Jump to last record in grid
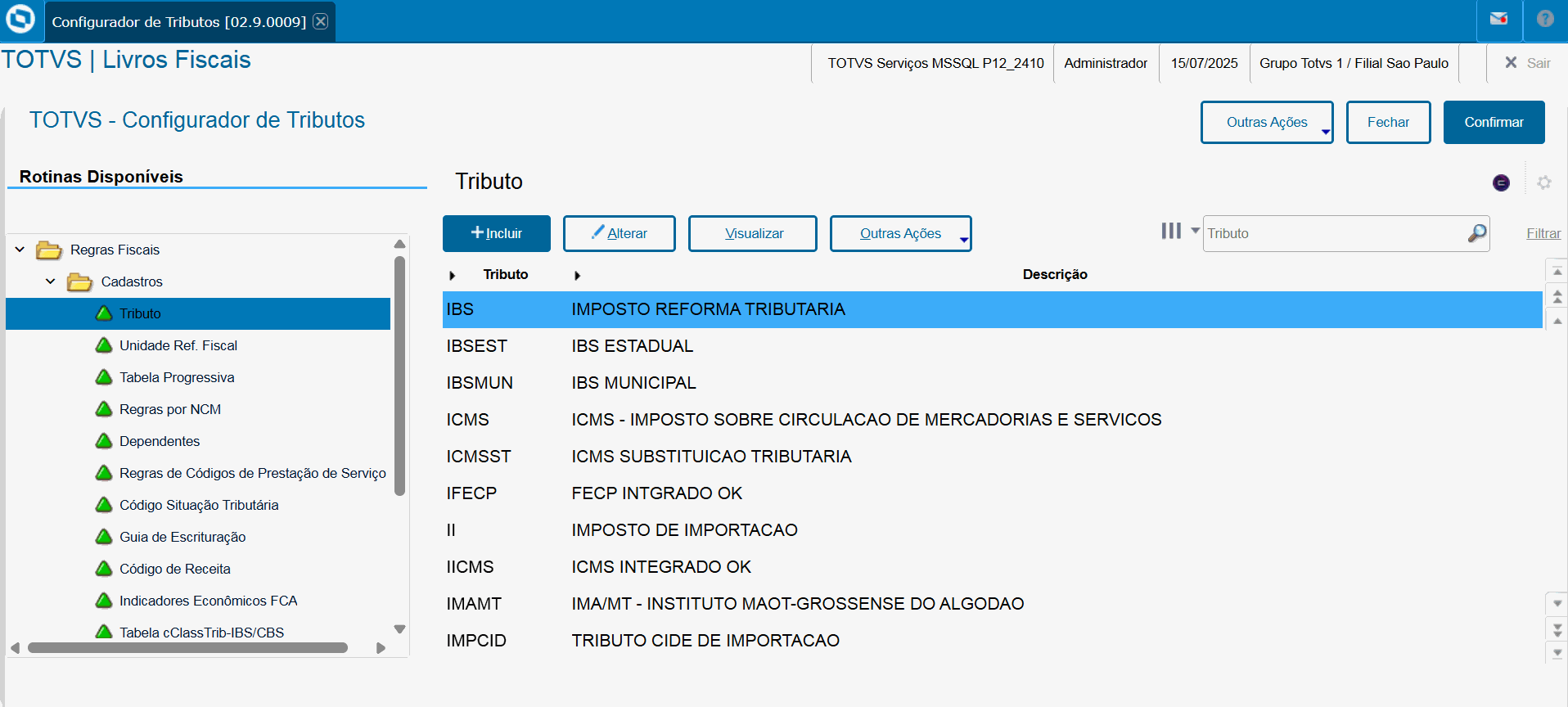The width and height of the screenshot is (1568, 707). [1557, 653]
